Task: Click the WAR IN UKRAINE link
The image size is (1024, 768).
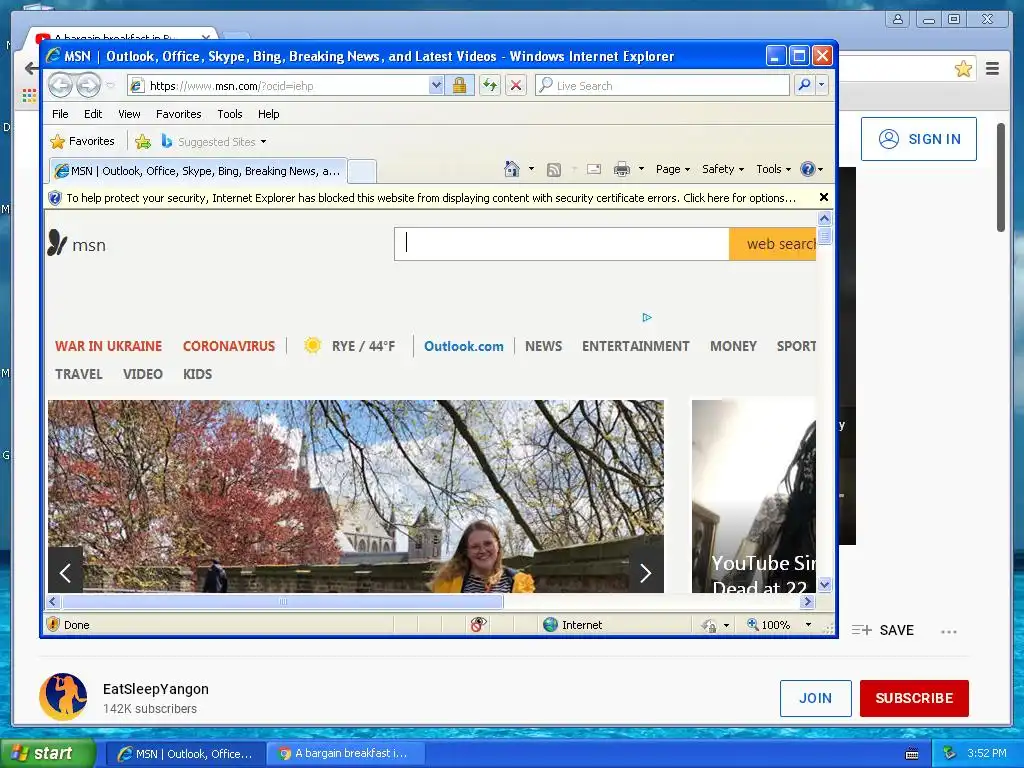Action: click(x=108, y=346)
